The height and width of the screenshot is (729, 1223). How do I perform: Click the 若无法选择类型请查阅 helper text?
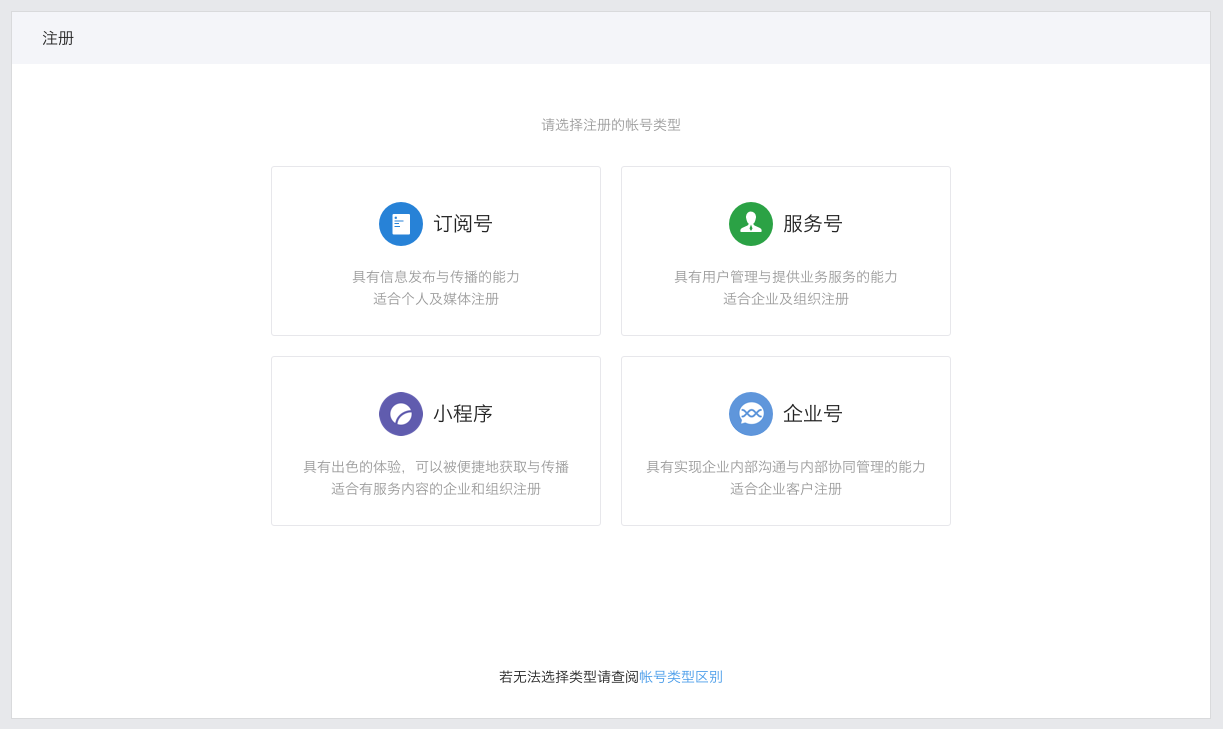570,676
